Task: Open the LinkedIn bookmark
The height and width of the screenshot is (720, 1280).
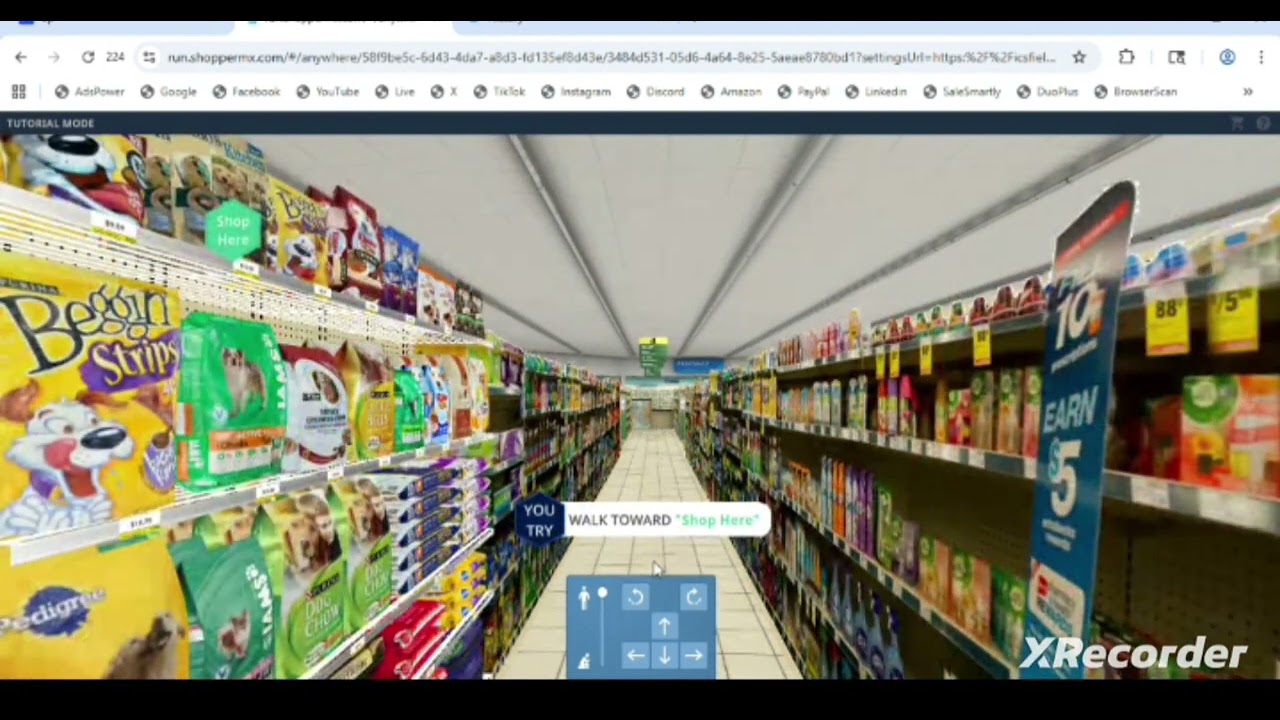Action: tap(876, 92)
